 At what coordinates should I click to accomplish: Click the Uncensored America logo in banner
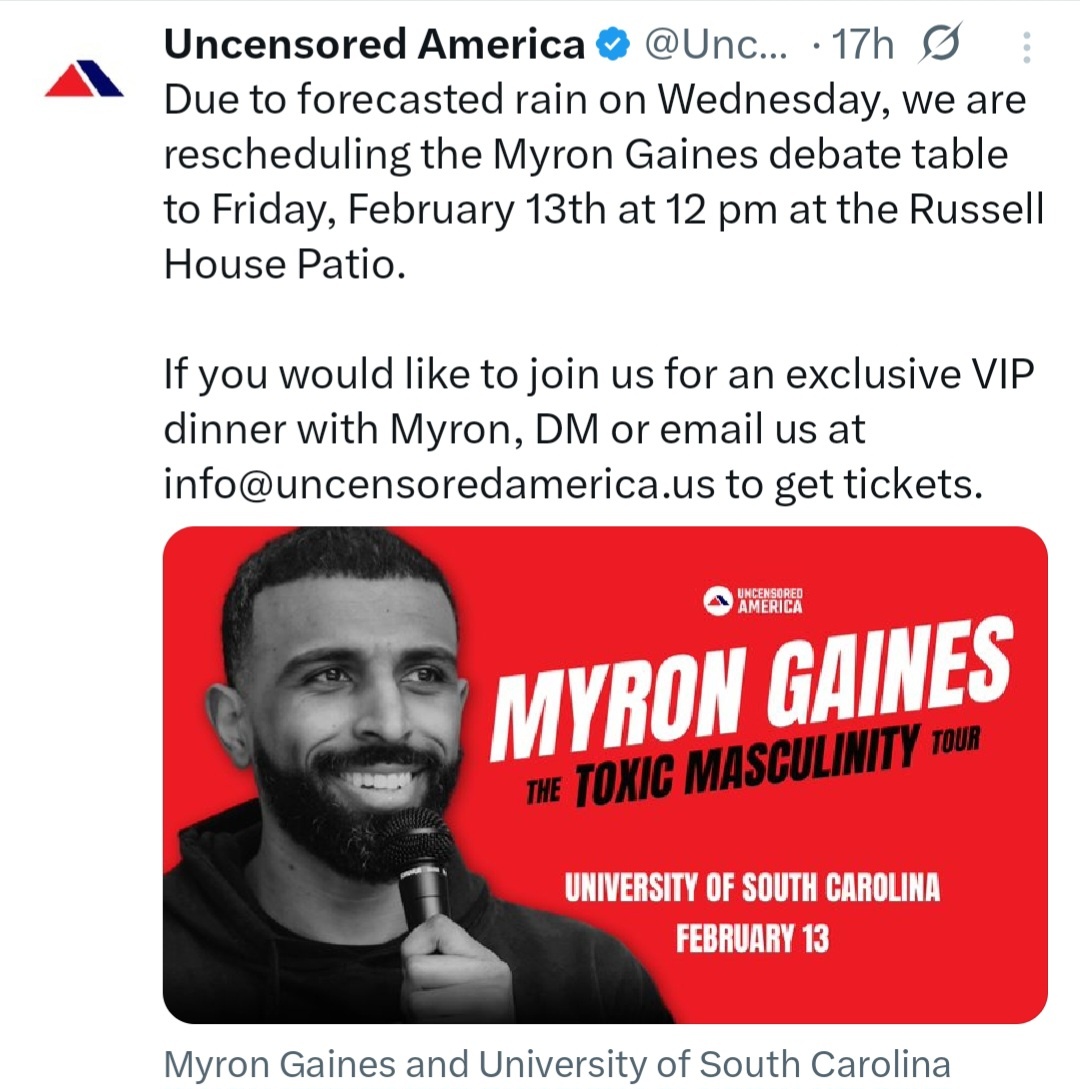pyautogui.click(x=754, y=601)
